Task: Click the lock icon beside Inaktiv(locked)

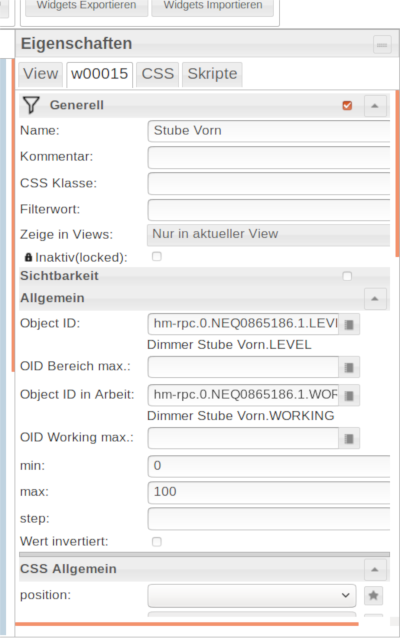Action: [x=28, y=257]
